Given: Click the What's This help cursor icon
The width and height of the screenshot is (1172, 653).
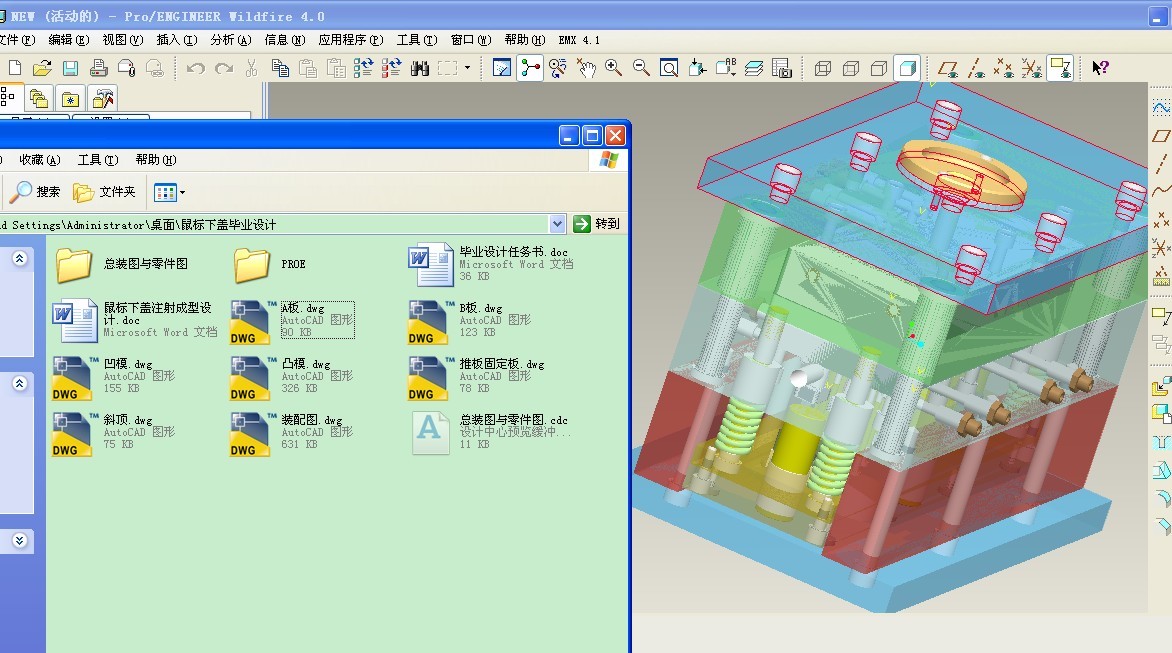Looking at the screenshot, I should click(1100, 68).
